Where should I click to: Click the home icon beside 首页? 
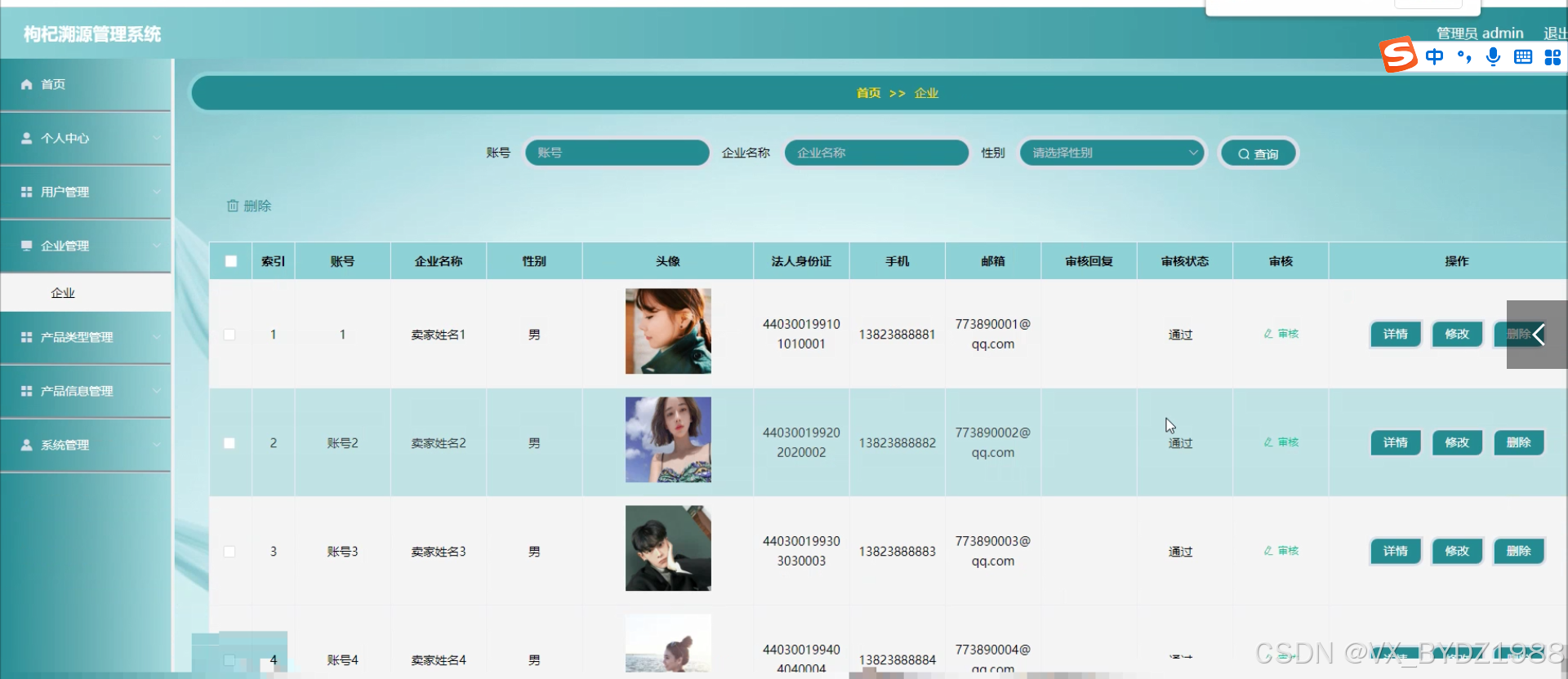tap(26, 84)
